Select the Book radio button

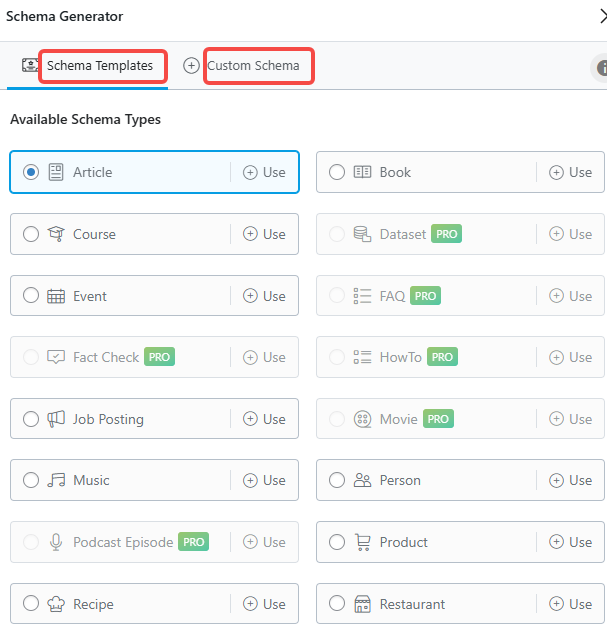point(337,172)
